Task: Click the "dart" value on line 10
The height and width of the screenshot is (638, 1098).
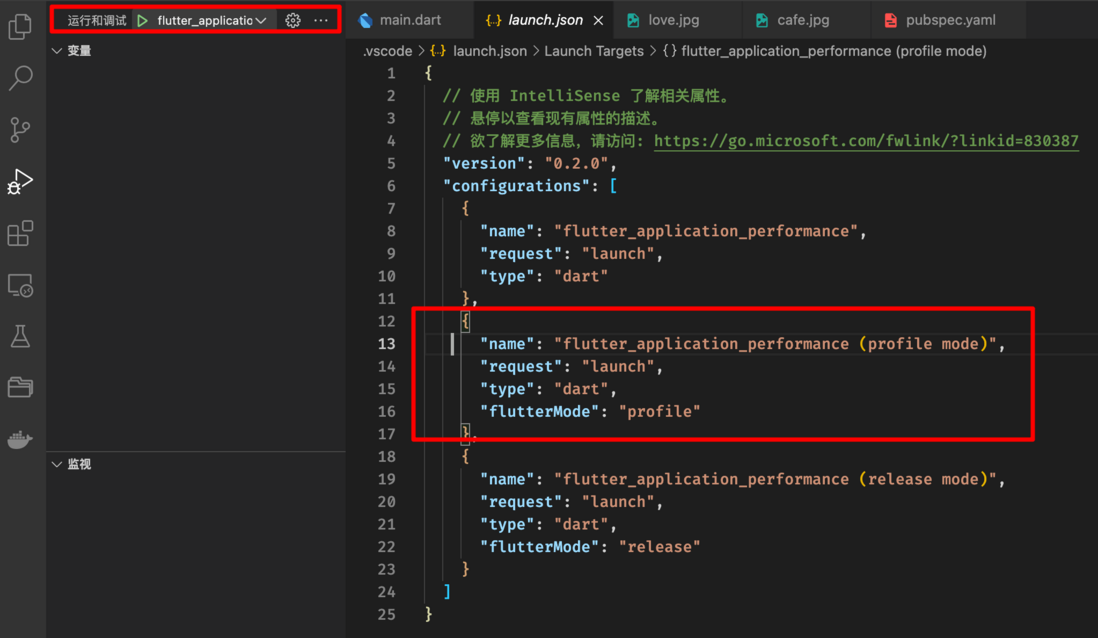Action: (x=581, y=276)
